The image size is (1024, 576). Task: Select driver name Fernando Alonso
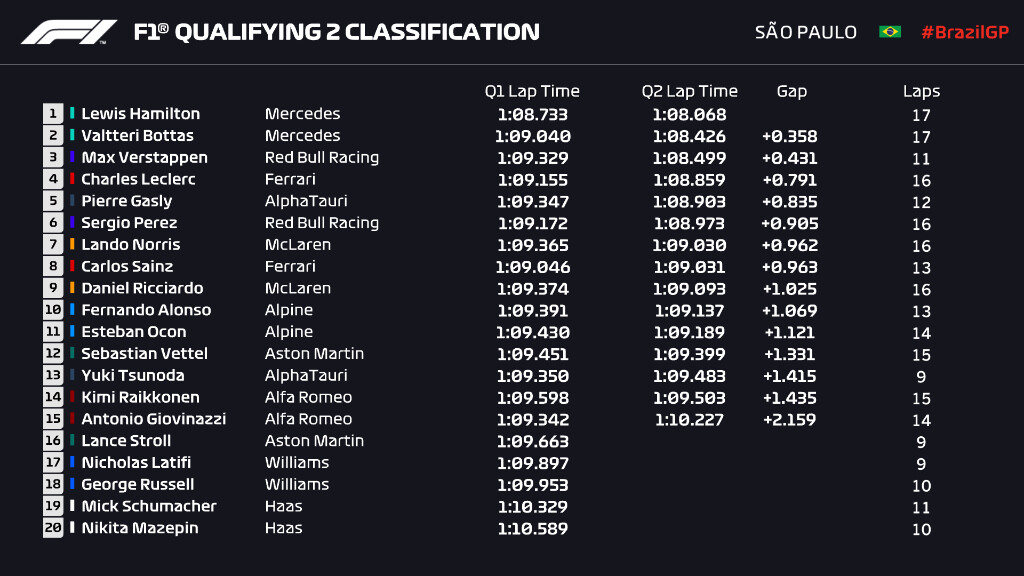[x=146, y=310]
